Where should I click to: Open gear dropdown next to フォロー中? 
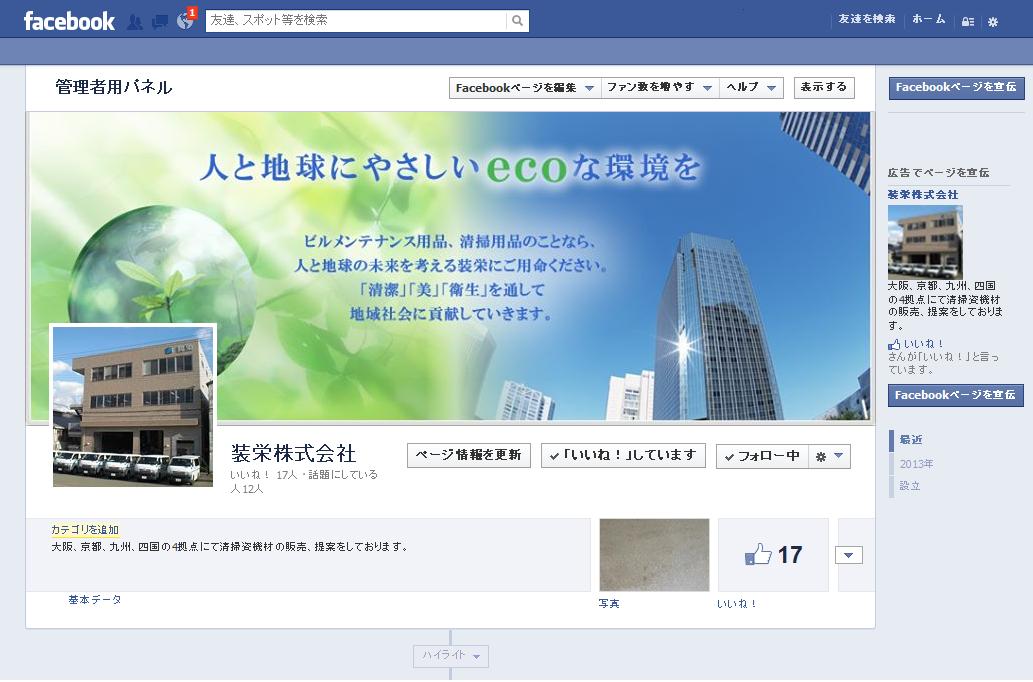[829, 456]
